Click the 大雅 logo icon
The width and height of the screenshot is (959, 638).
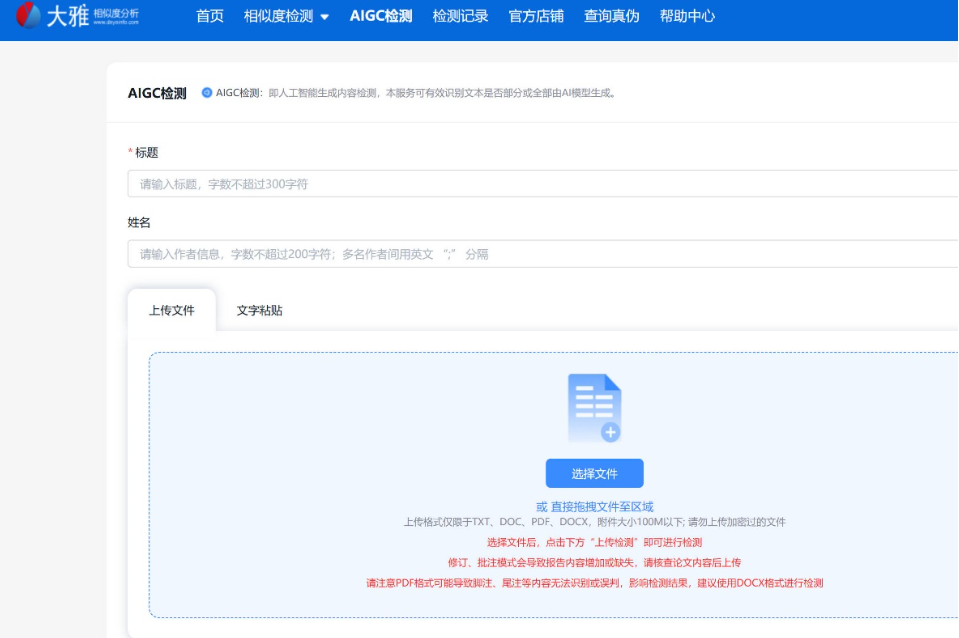click(29, 15)
